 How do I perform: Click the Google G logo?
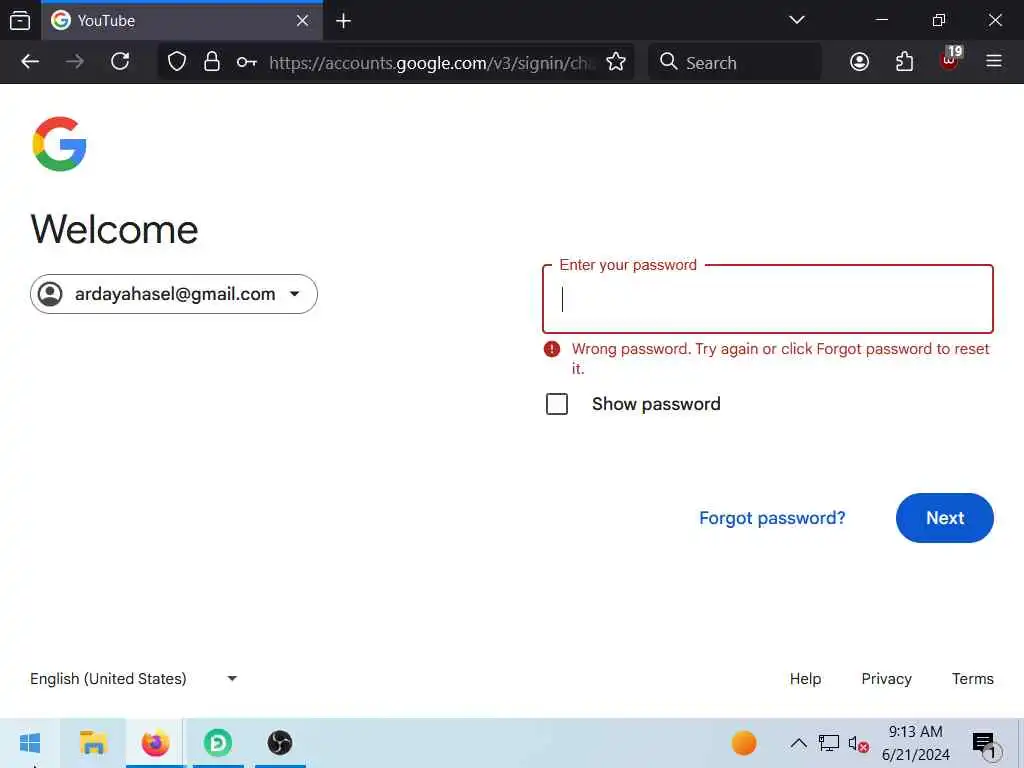[59, 144]
